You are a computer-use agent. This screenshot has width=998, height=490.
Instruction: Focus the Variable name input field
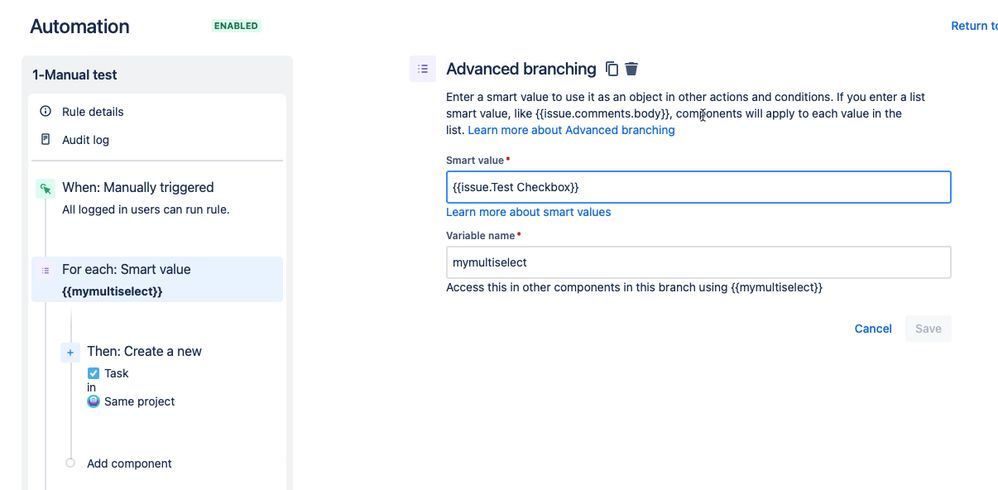coord(698,262)
